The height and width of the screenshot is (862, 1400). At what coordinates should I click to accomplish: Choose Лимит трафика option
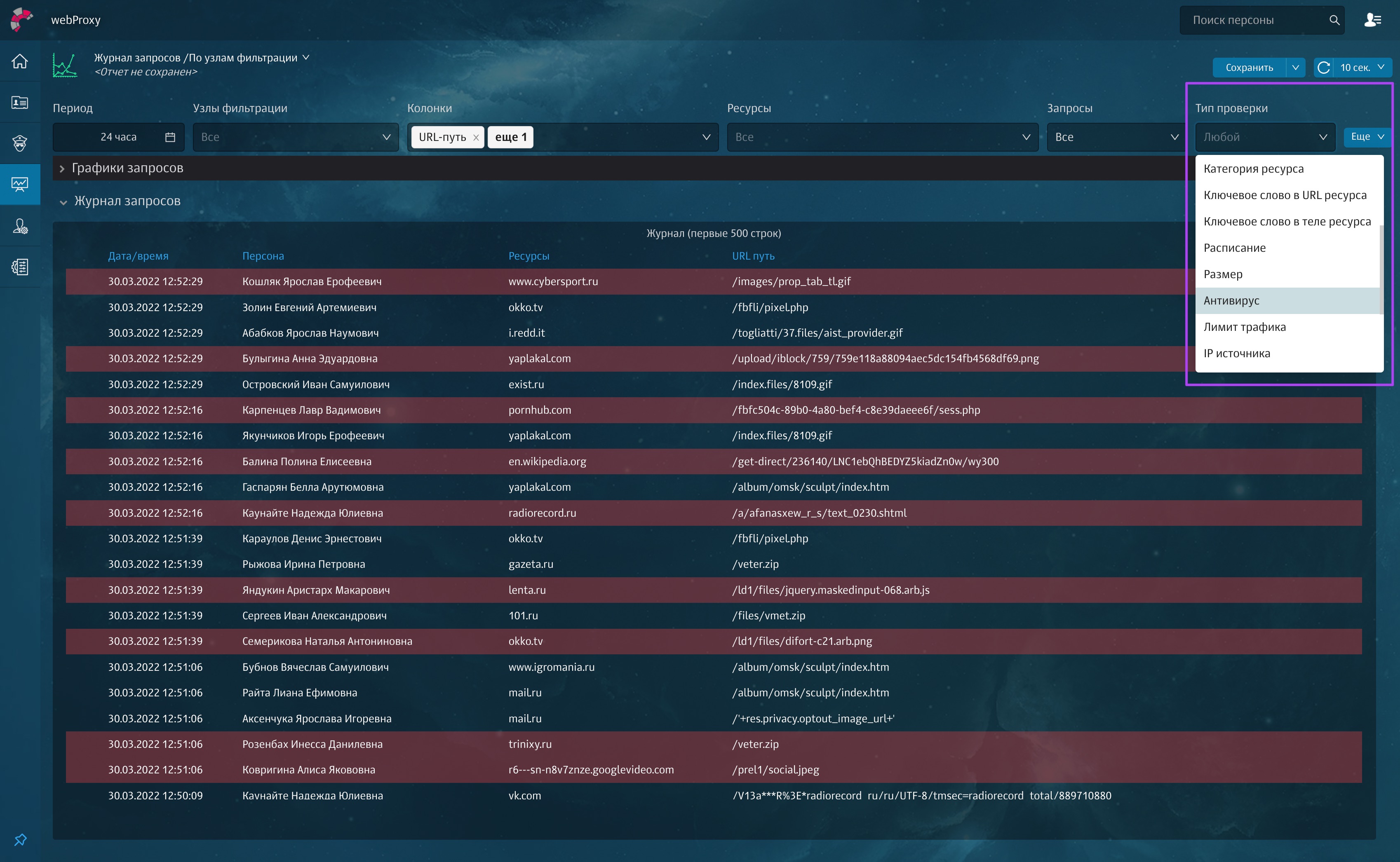point(1244,327)
